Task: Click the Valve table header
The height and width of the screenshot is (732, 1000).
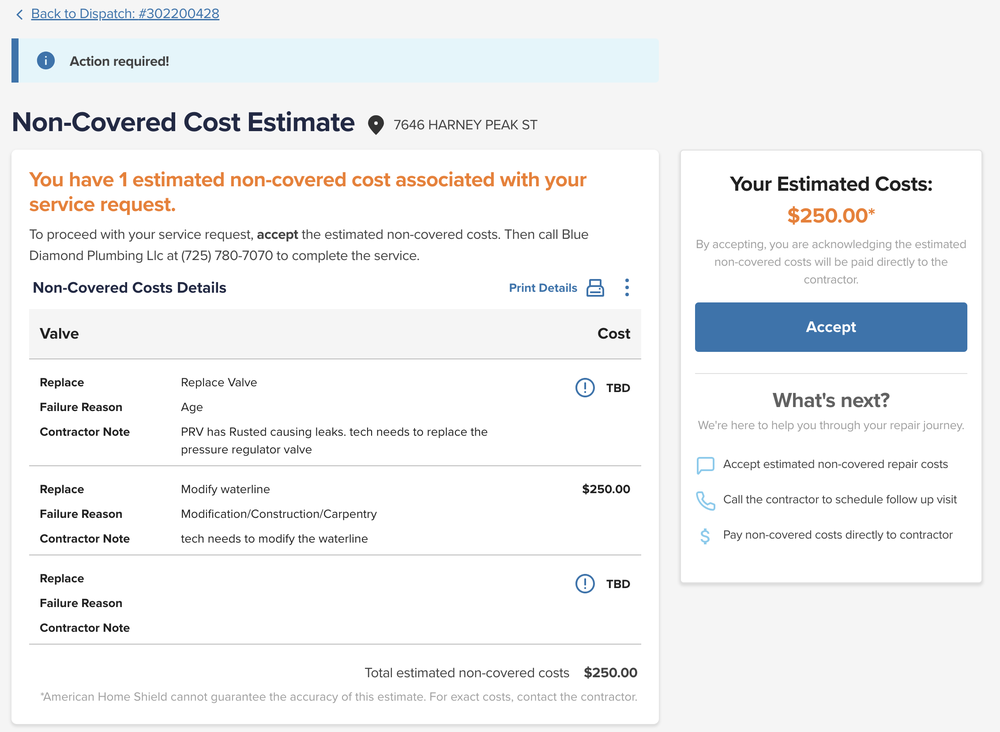Action: click(x=59, y=334)
